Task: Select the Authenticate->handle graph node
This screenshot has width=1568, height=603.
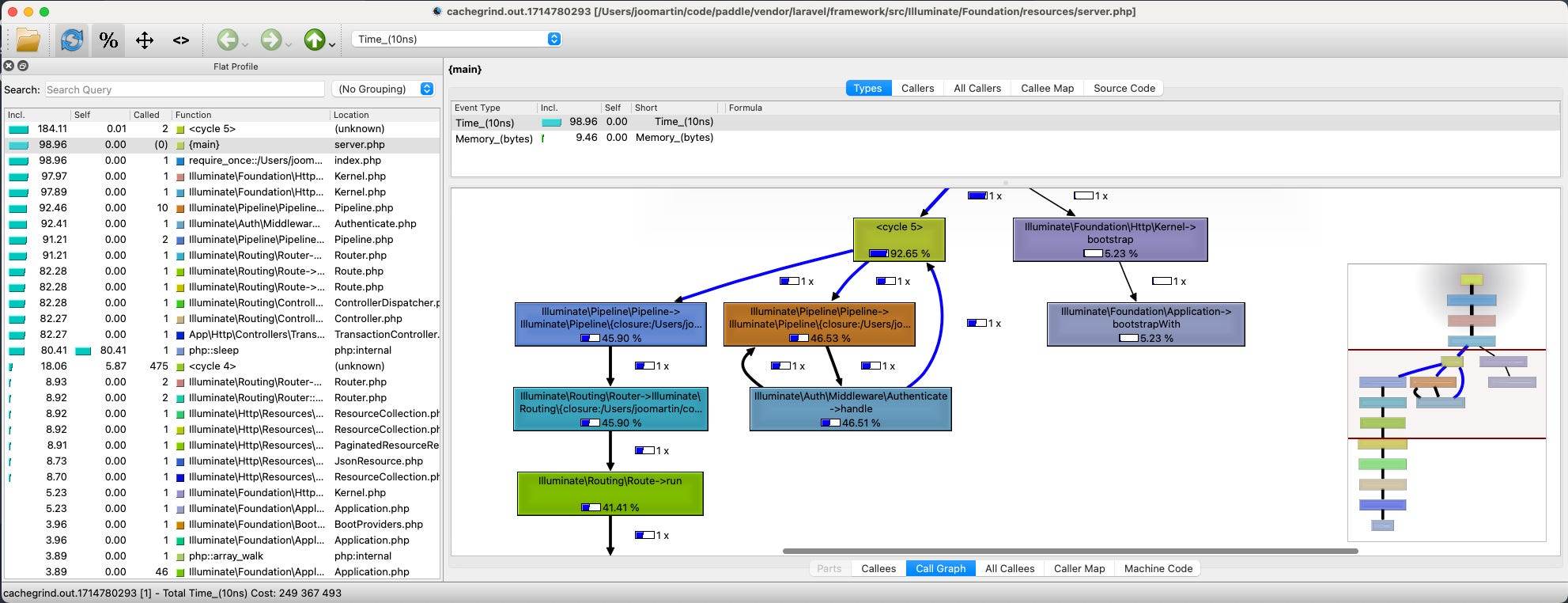Action: click(850, 409)
